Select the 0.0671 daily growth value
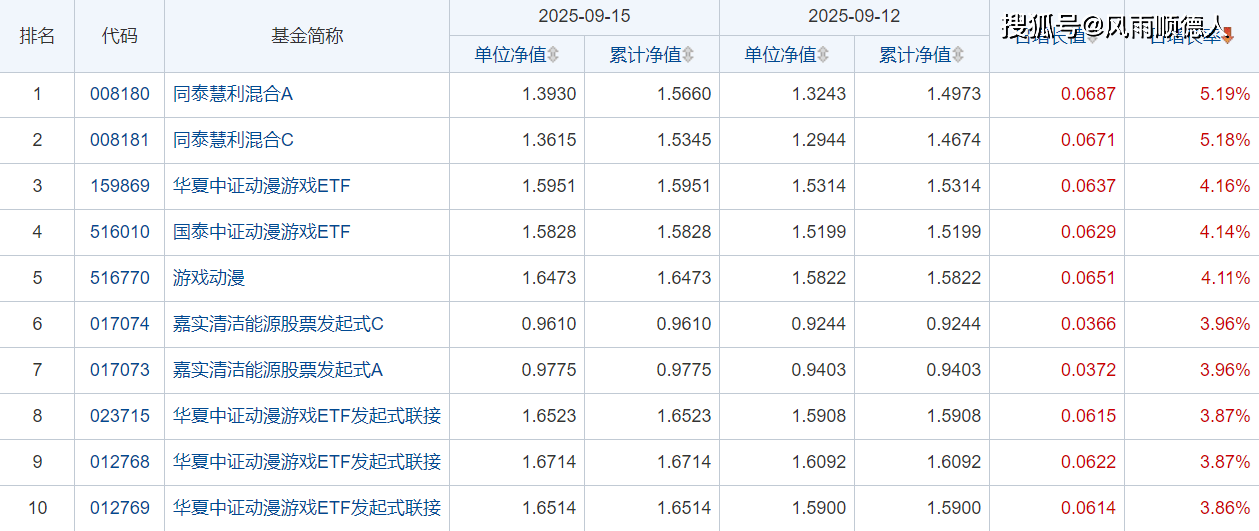 [1088, 141]
